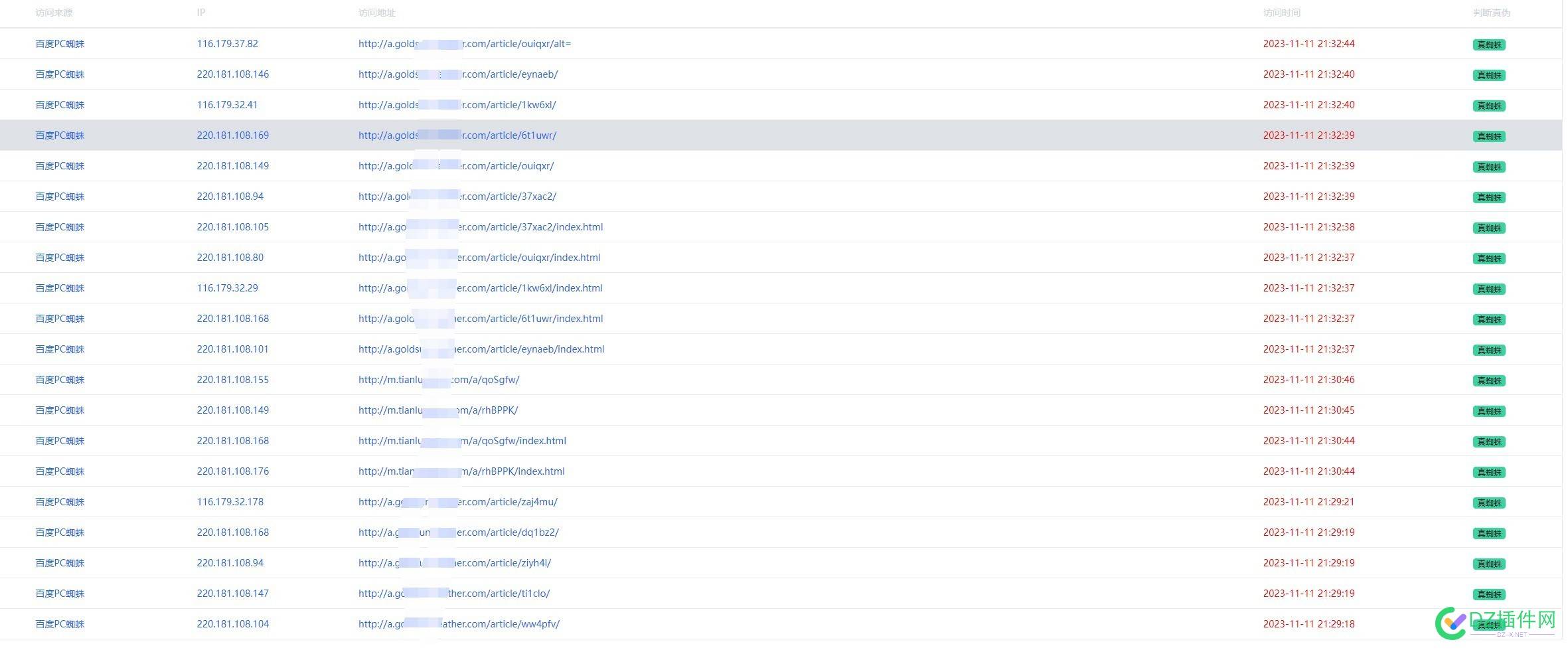Image resolution: width=1568 pixels, height=650 pixels.
Task: Click timestamp 2023-11-11 21:32:44
Action: coord(1308,44)
